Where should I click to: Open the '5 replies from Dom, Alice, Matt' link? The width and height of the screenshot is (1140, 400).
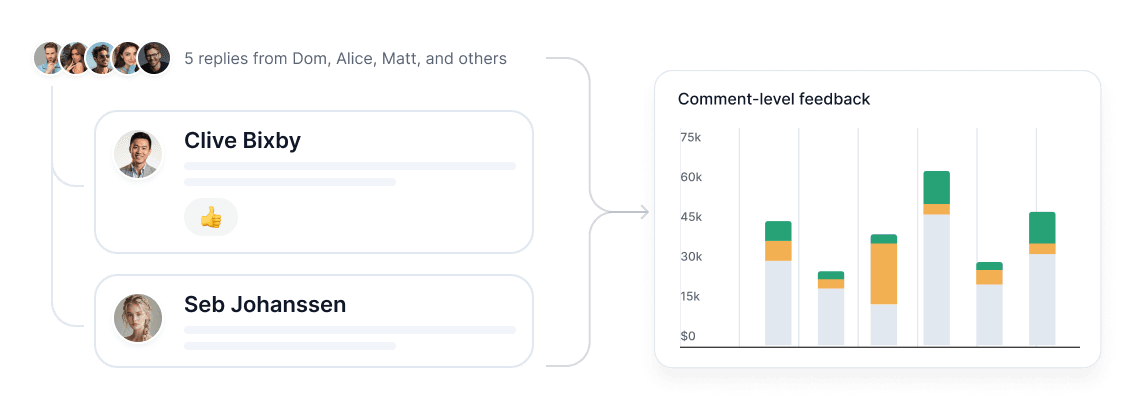(345, 59)
